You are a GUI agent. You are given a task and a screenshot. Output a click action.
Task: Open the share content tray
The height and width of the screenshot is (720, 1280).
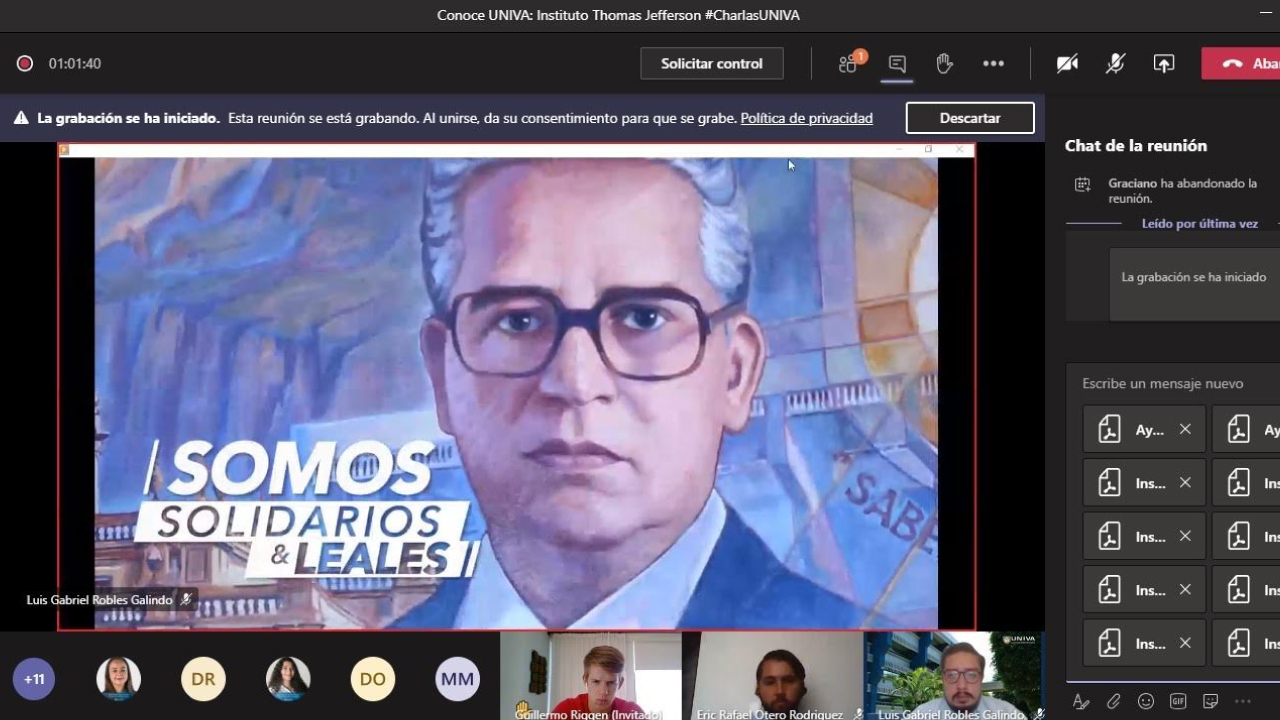1163,63
